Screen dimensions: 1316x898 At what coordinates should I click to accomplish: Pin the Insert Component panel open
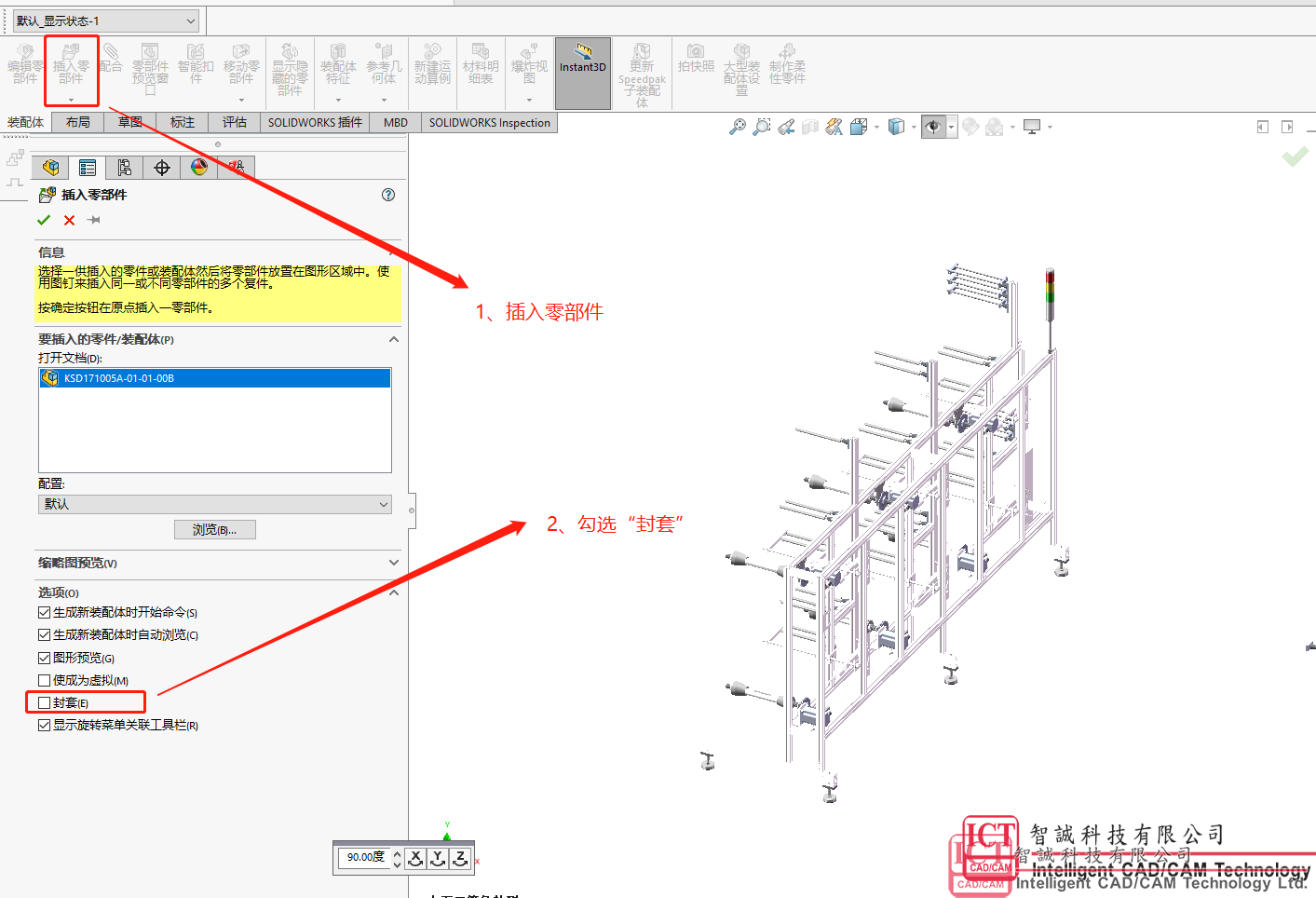[x=94, y=220]
